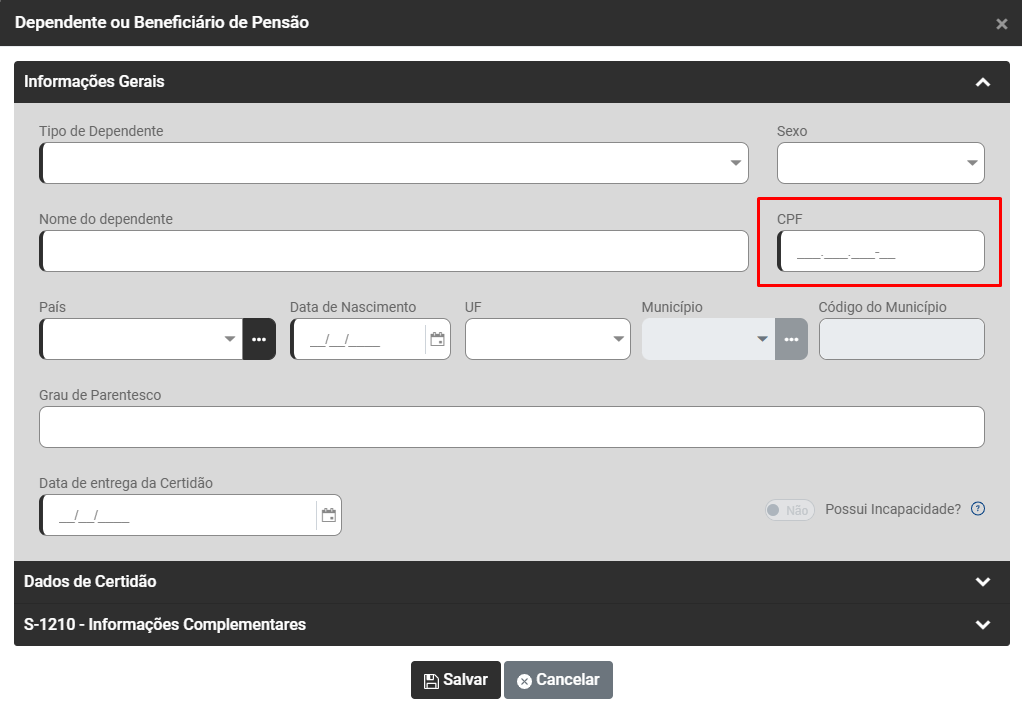The image size is (1022, 709).
Task: Click the Salvar button
Action: tap(456, 680)
